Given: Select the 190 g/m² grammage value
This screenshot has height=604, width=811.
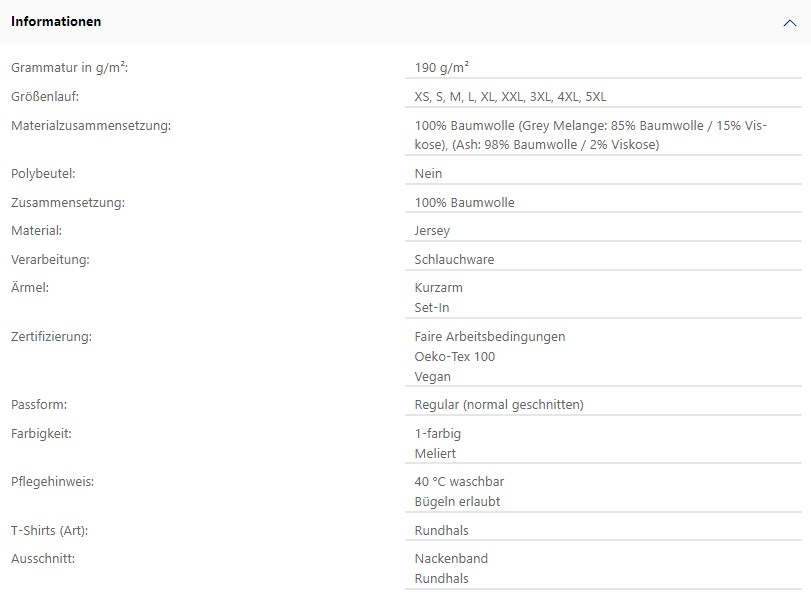Looking at the screenshot, I should (442, 67).
